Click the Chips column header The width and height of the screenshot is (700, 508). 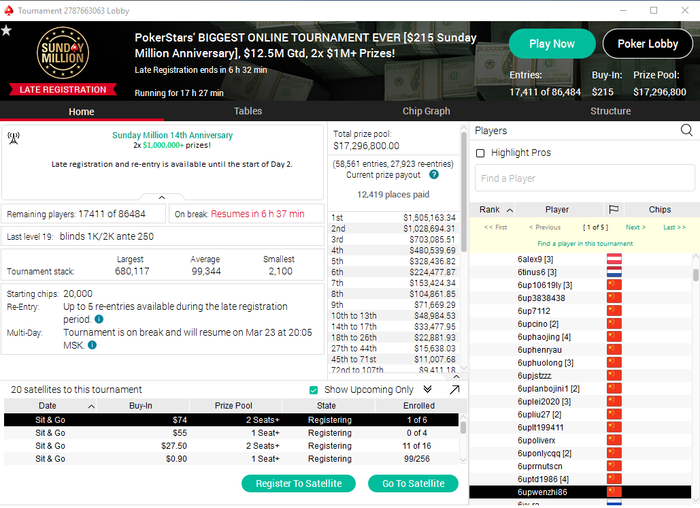(659, 209)
